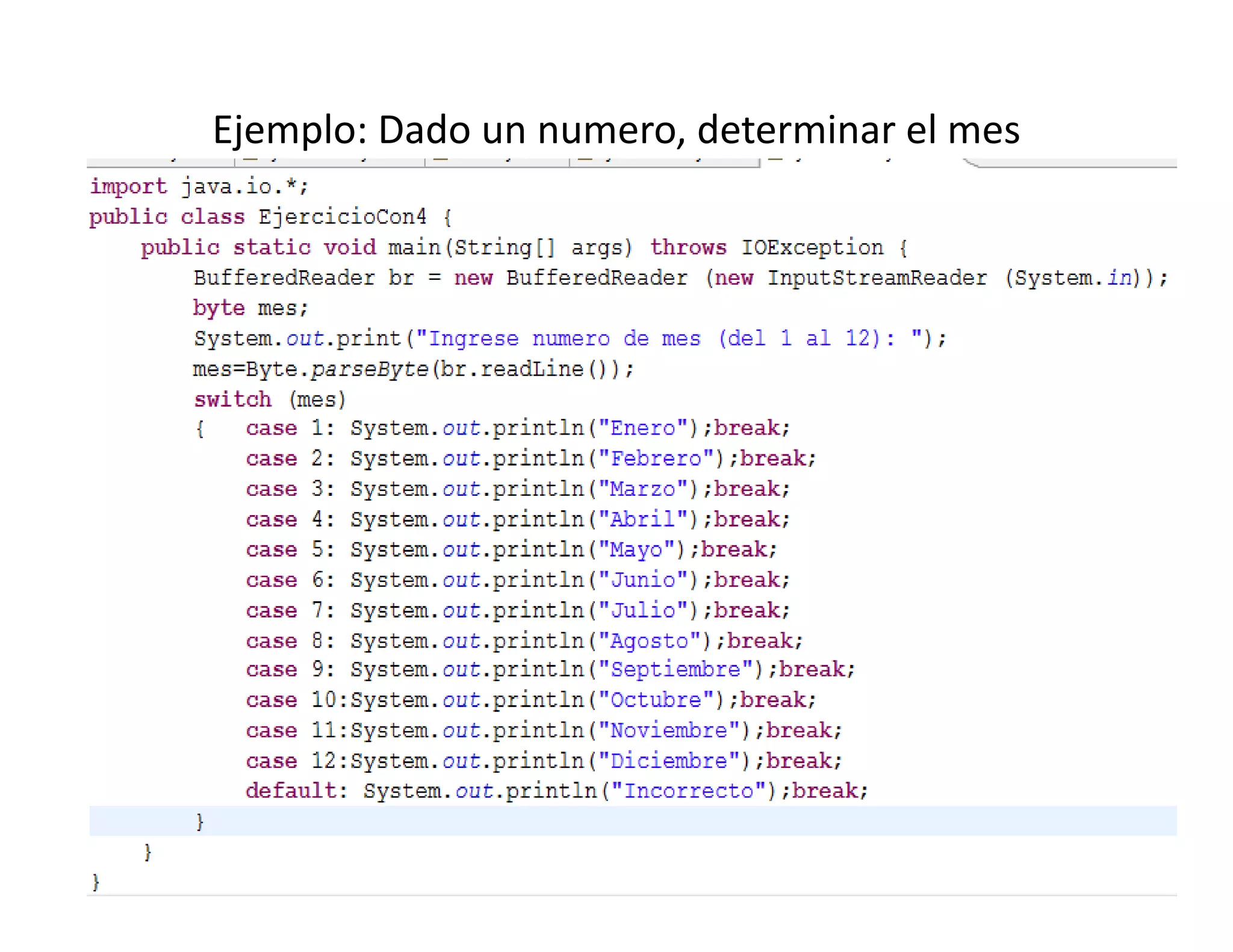Click the highlighted closing brace of the switch
The width and height of the screenshot is (1233, 952).
point(200,822)
